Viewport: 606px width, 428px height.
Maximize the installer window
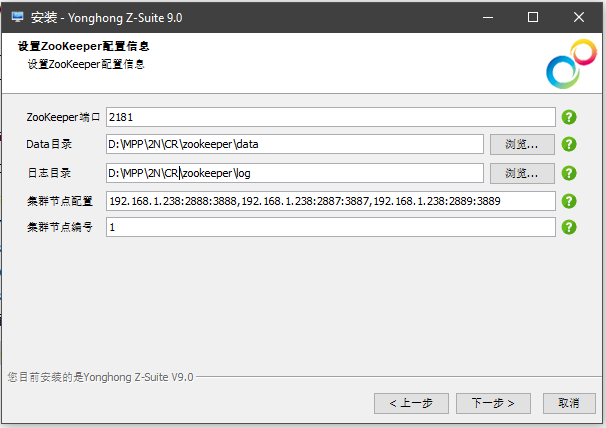pyautogui.click(x=533, y=17)
